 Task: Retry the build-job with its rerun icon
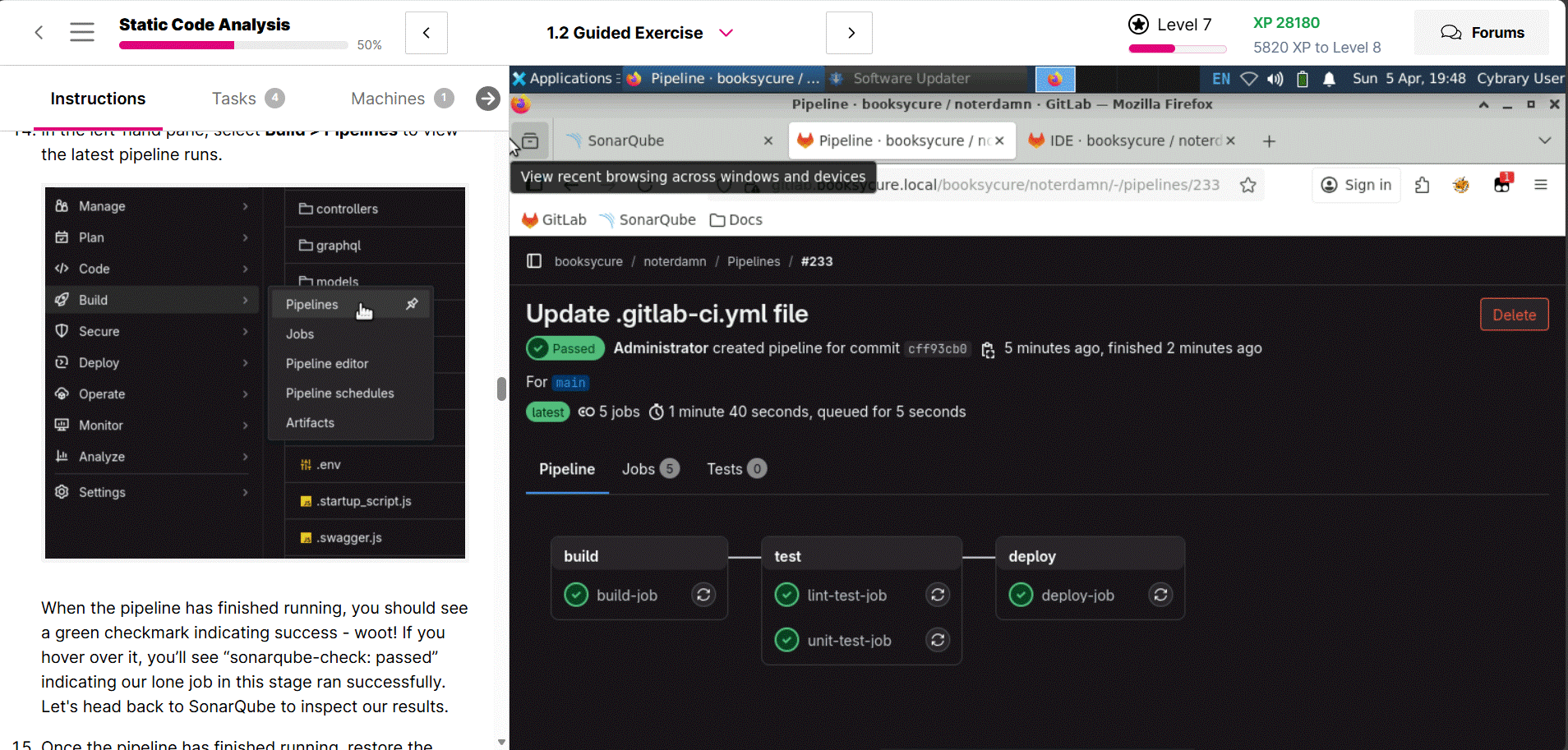[703, 595]
